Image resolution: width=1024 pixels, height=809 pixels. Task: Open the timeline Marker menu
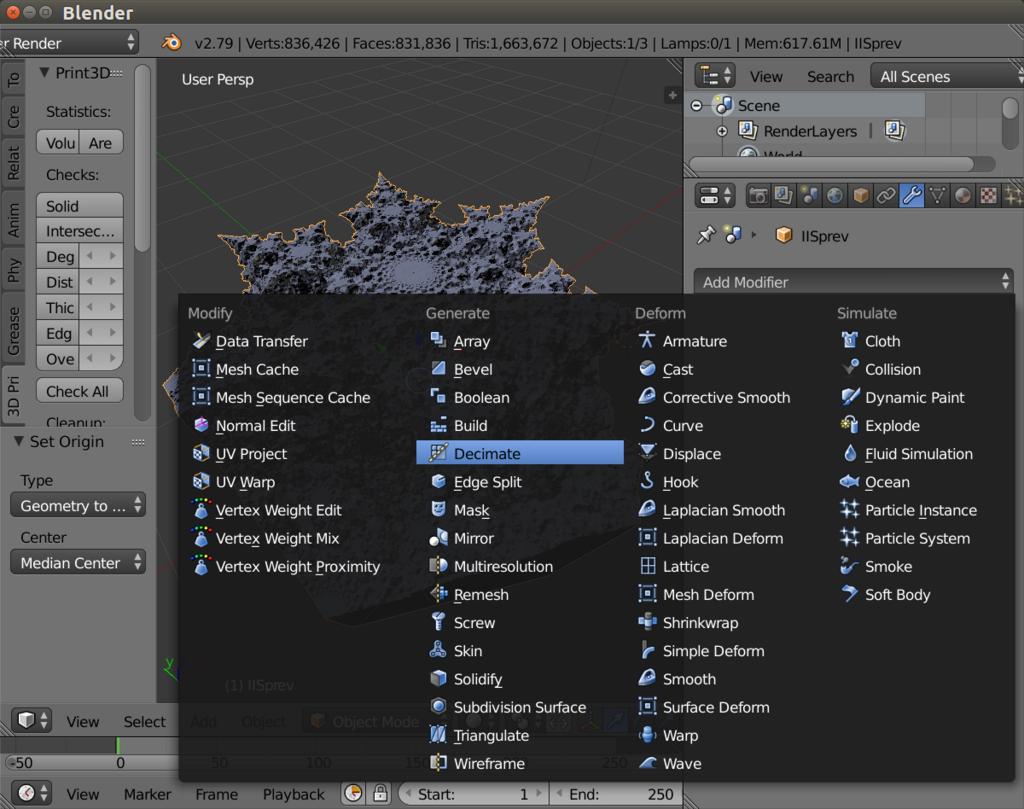[x=148, y=794]
